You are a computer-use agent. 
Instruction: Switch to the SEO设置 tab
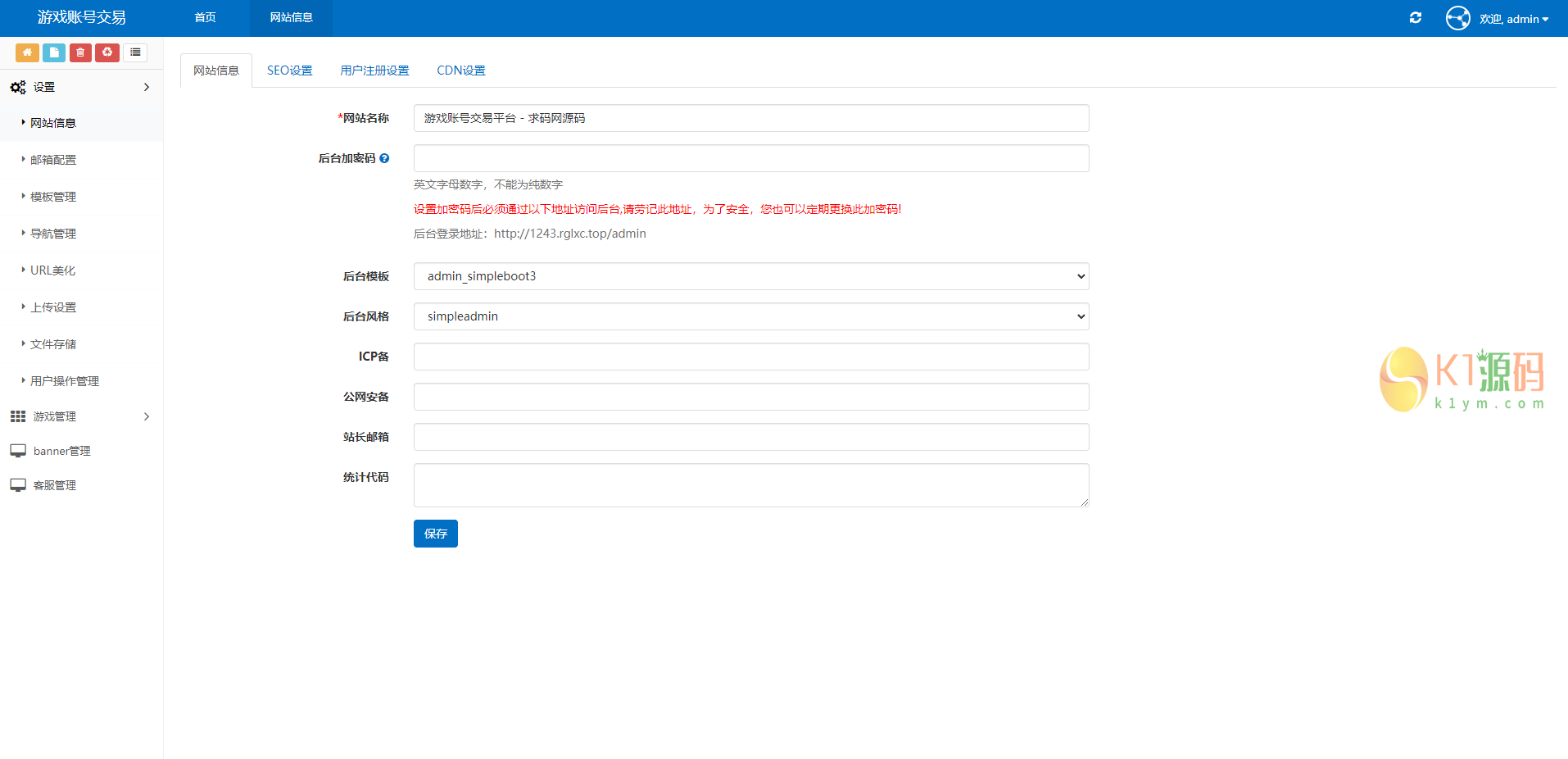(x=290, y=70)
